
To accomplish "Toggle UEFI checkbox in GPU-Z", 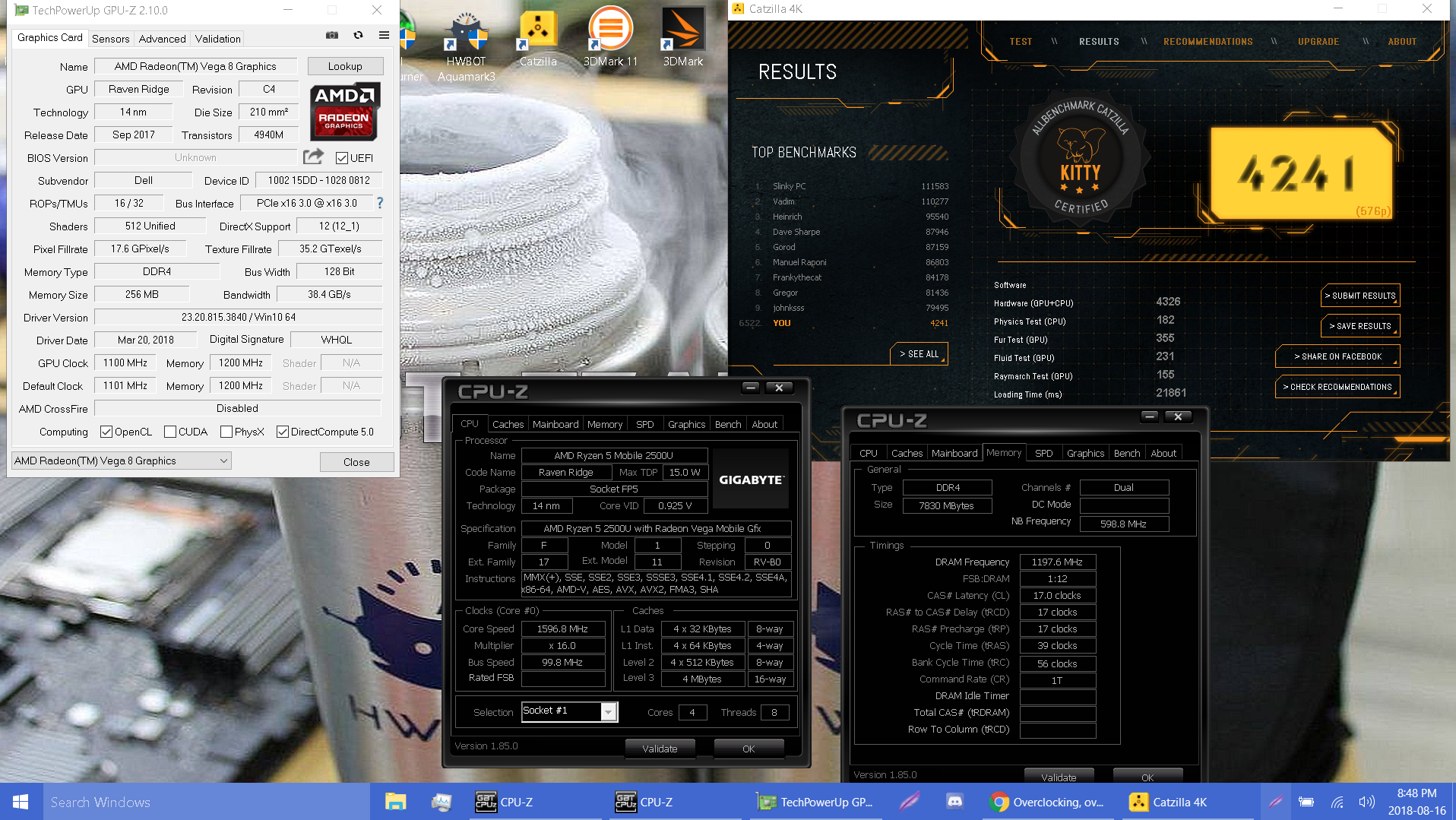I will click(342, 158).
